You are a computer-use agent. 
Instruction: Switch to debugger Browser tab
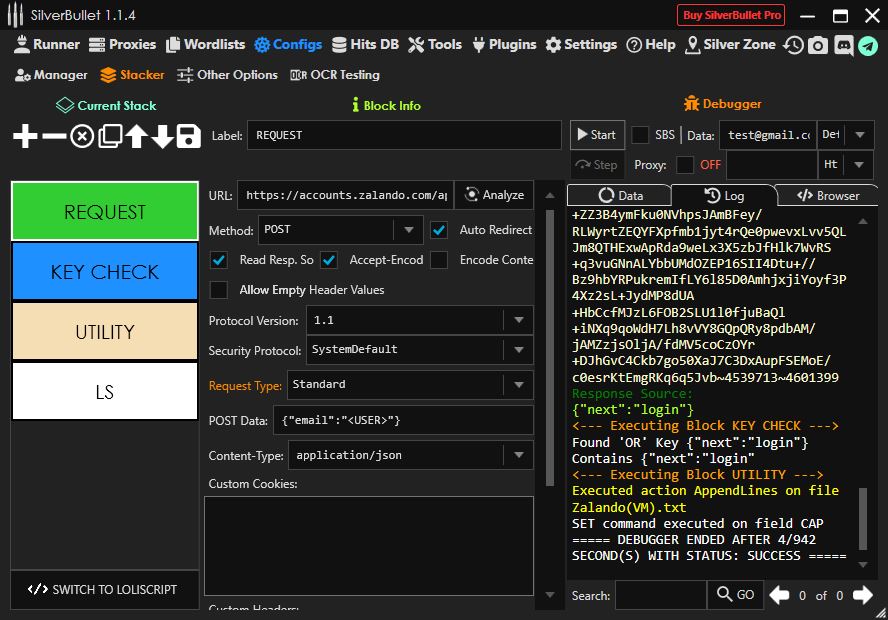point(827,195)
